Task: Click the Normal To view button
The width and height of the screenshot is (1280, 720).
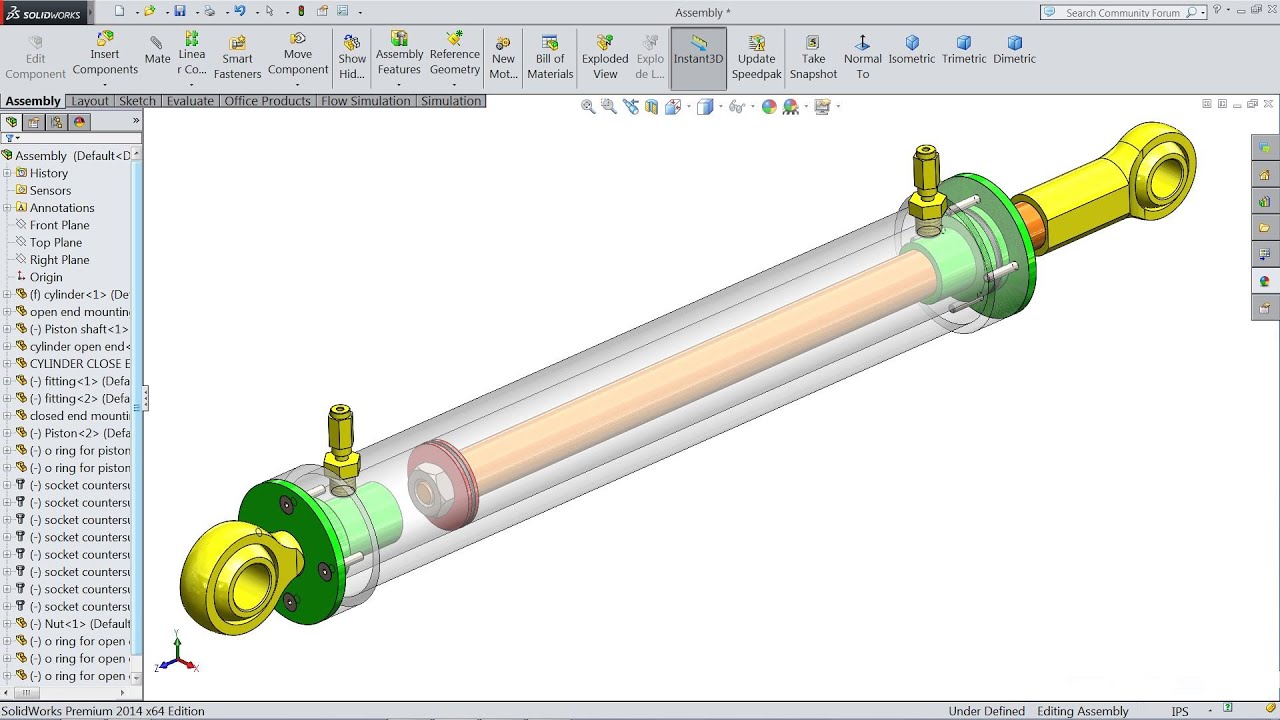Action: click(863, 58)
